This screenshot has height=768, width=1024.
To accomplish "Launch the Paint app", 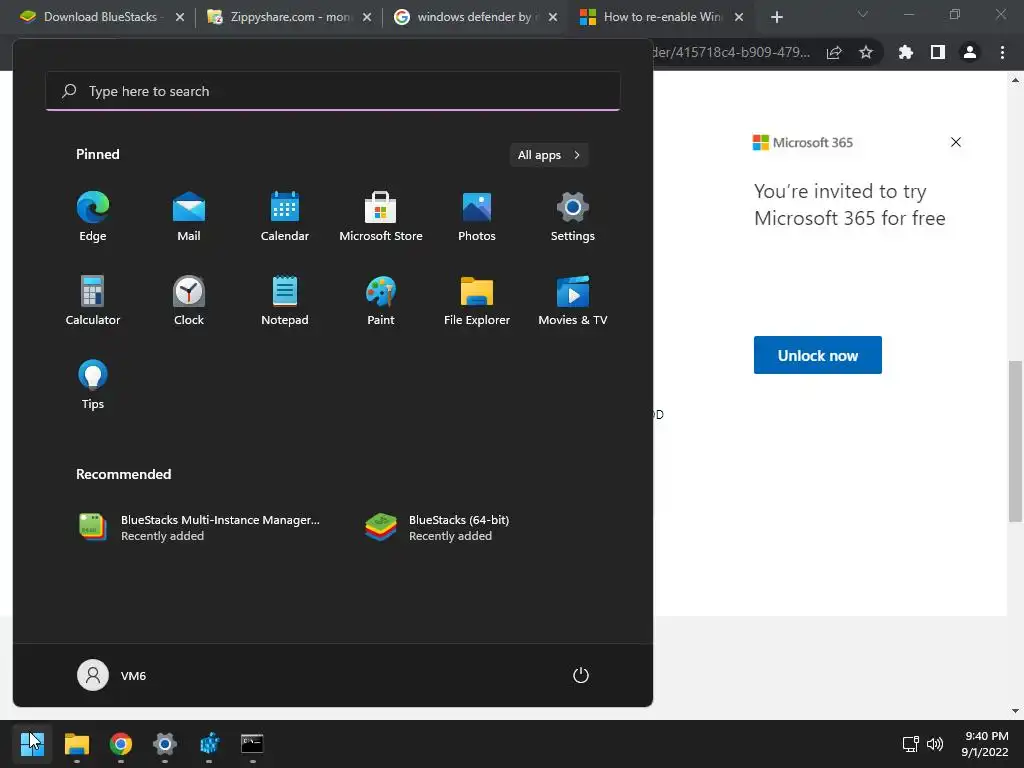I will [x=381, y=300].
